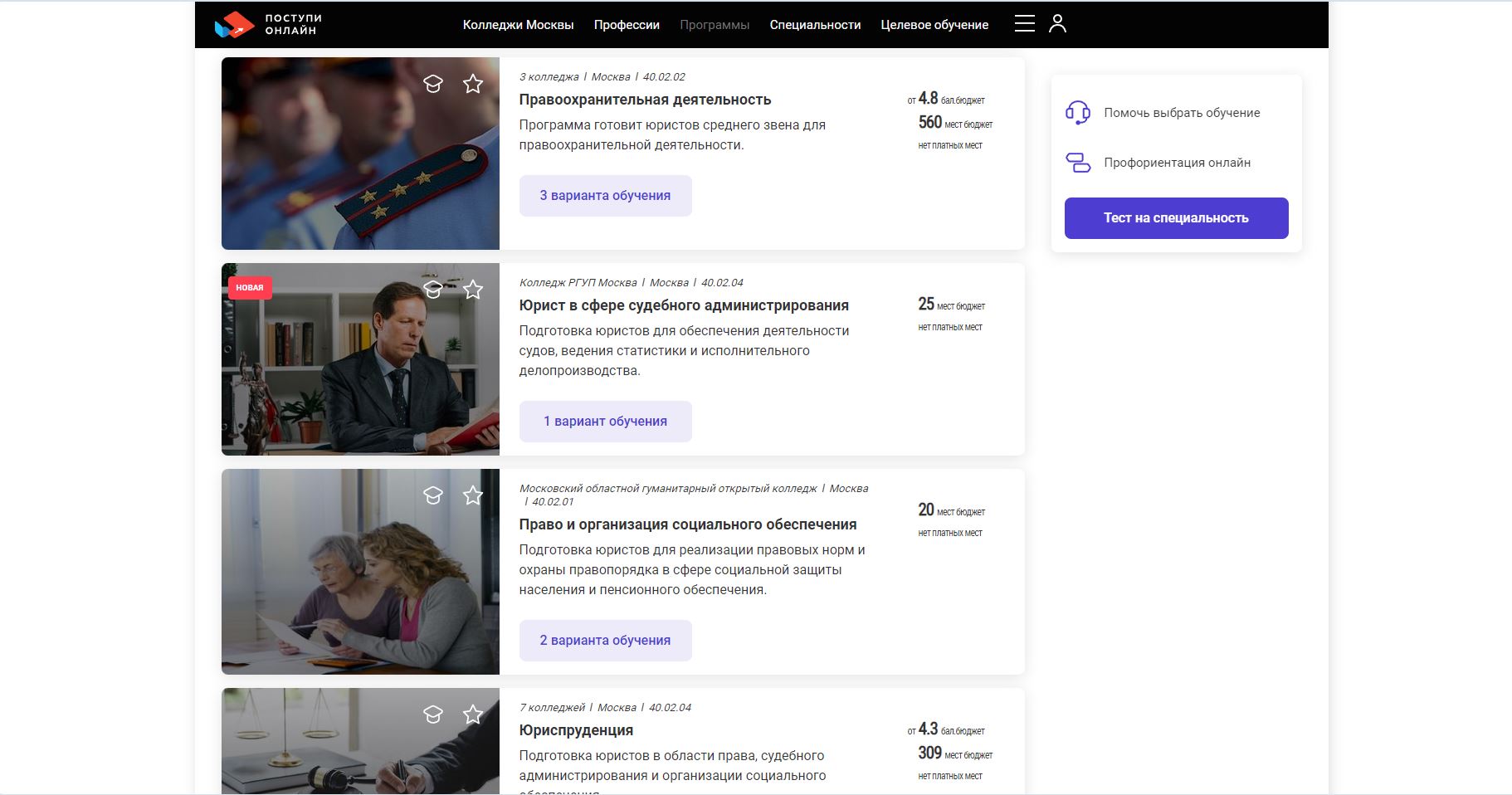Star the Юрист в сфере судебного администрирования card
Viewport: 1512px width, 795px height.
[473, 290]
